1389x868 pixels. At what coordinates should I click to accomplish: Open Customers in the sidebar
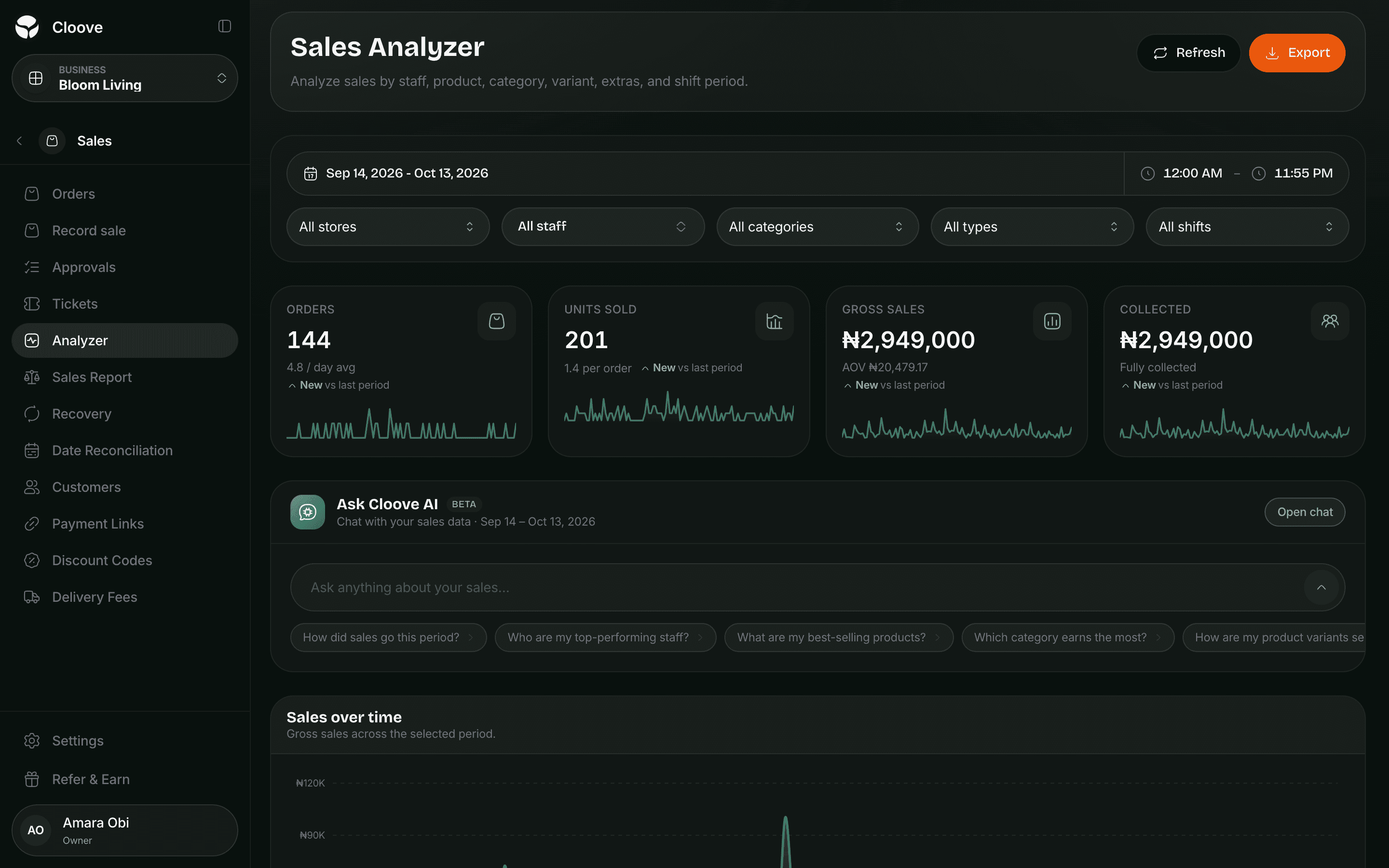124,488
